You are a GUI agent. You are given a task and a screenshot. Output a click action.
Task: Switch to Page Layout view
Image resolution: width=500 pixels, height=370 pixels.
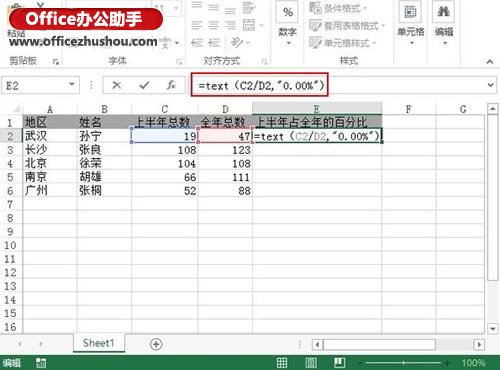(x=311, y=363)
